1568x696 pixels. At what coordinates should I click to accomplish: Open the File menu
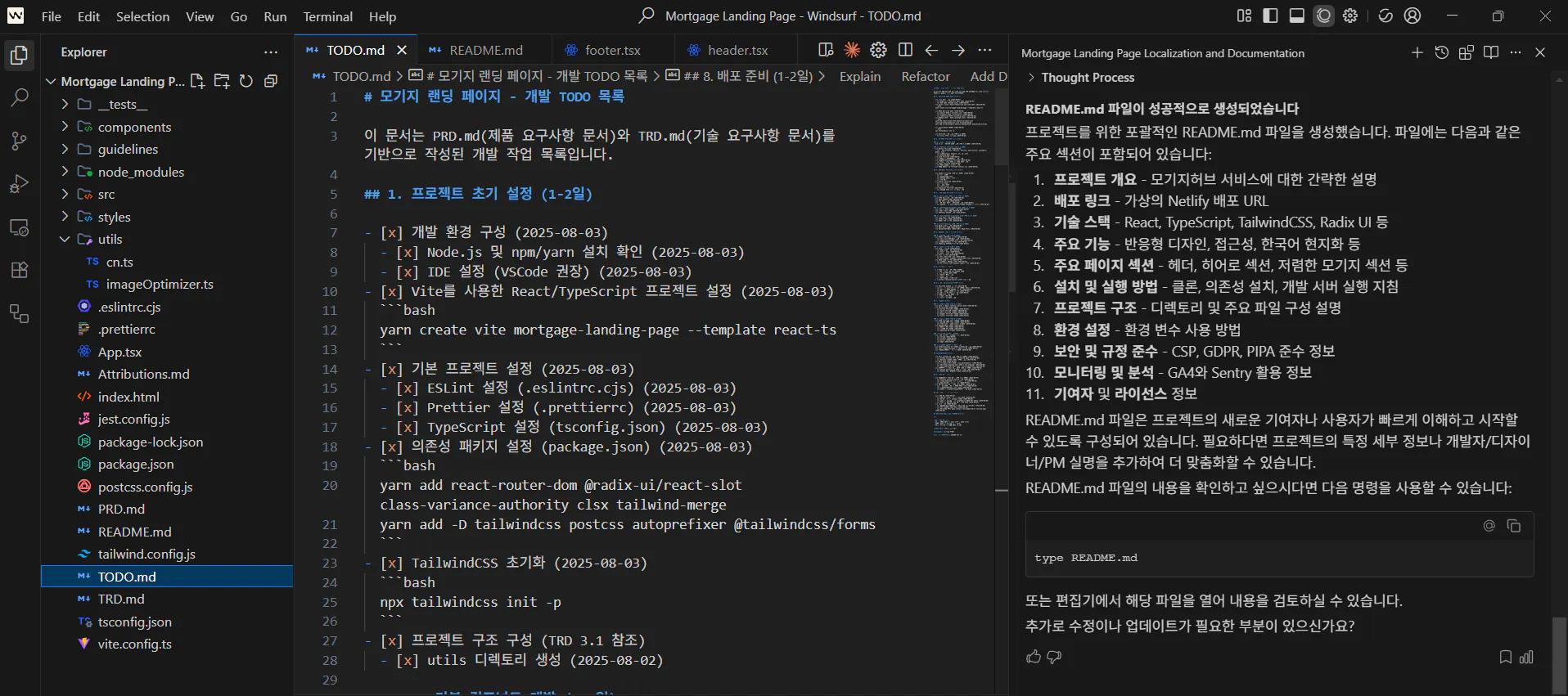point(51,16)
